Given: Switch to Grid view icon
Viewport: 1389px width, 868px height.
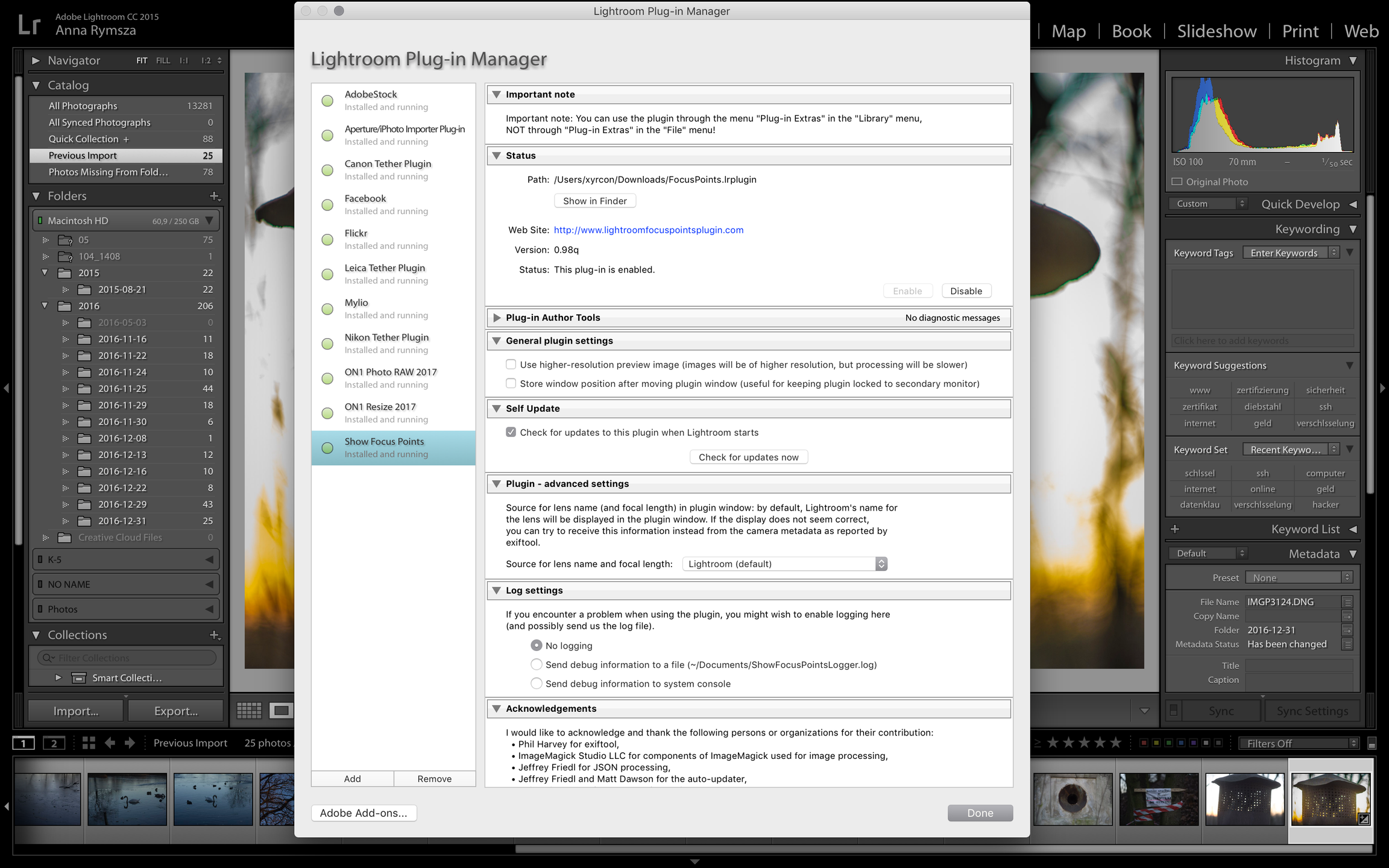Looking at the screenshot, I should point(249,711).
